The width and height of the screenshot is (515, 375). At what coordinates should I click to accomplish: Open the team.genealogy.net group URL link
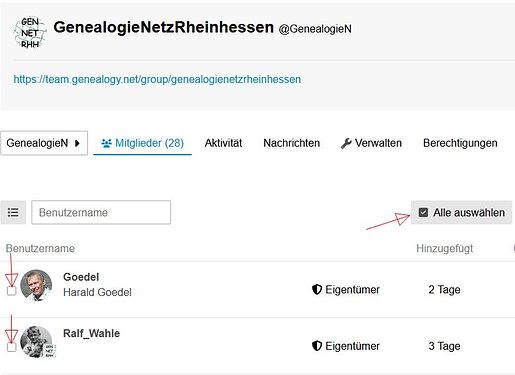coord(157,79)
